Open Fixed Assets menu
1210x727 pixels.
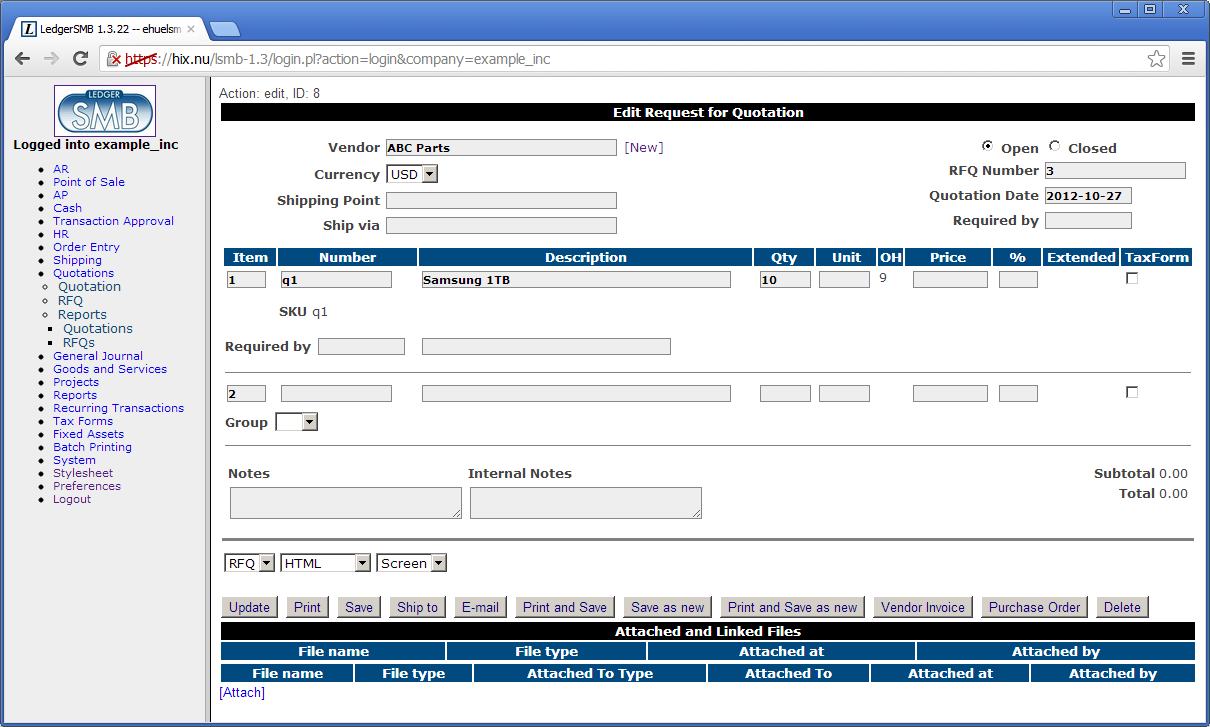(88, 434)
